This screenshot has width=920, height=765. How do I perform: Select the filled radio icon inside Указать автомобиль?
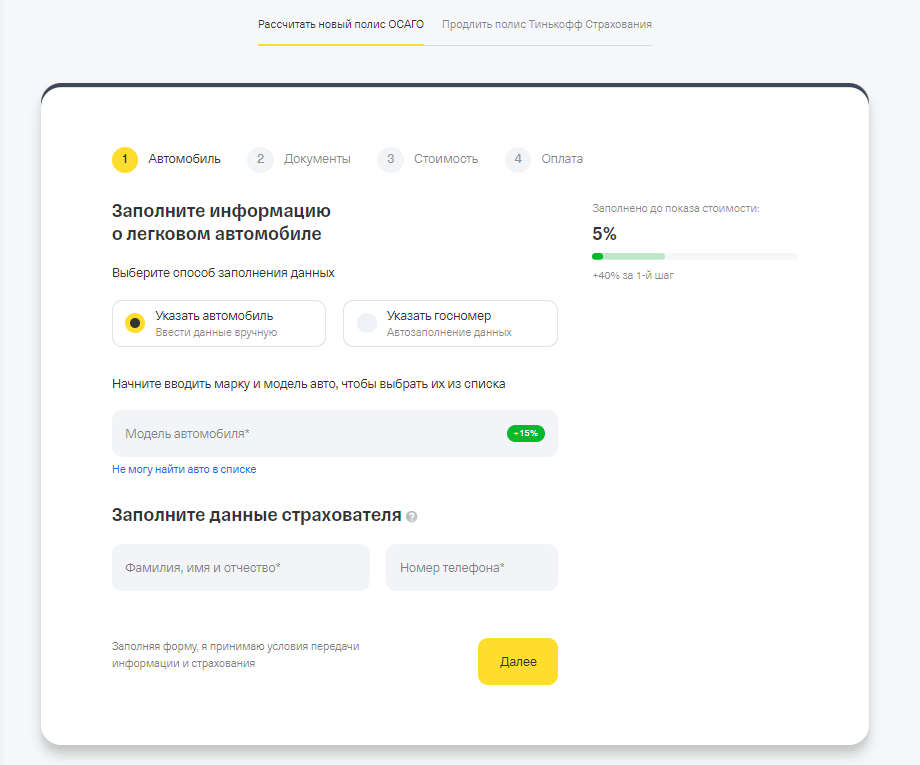(x=134, y=322)
